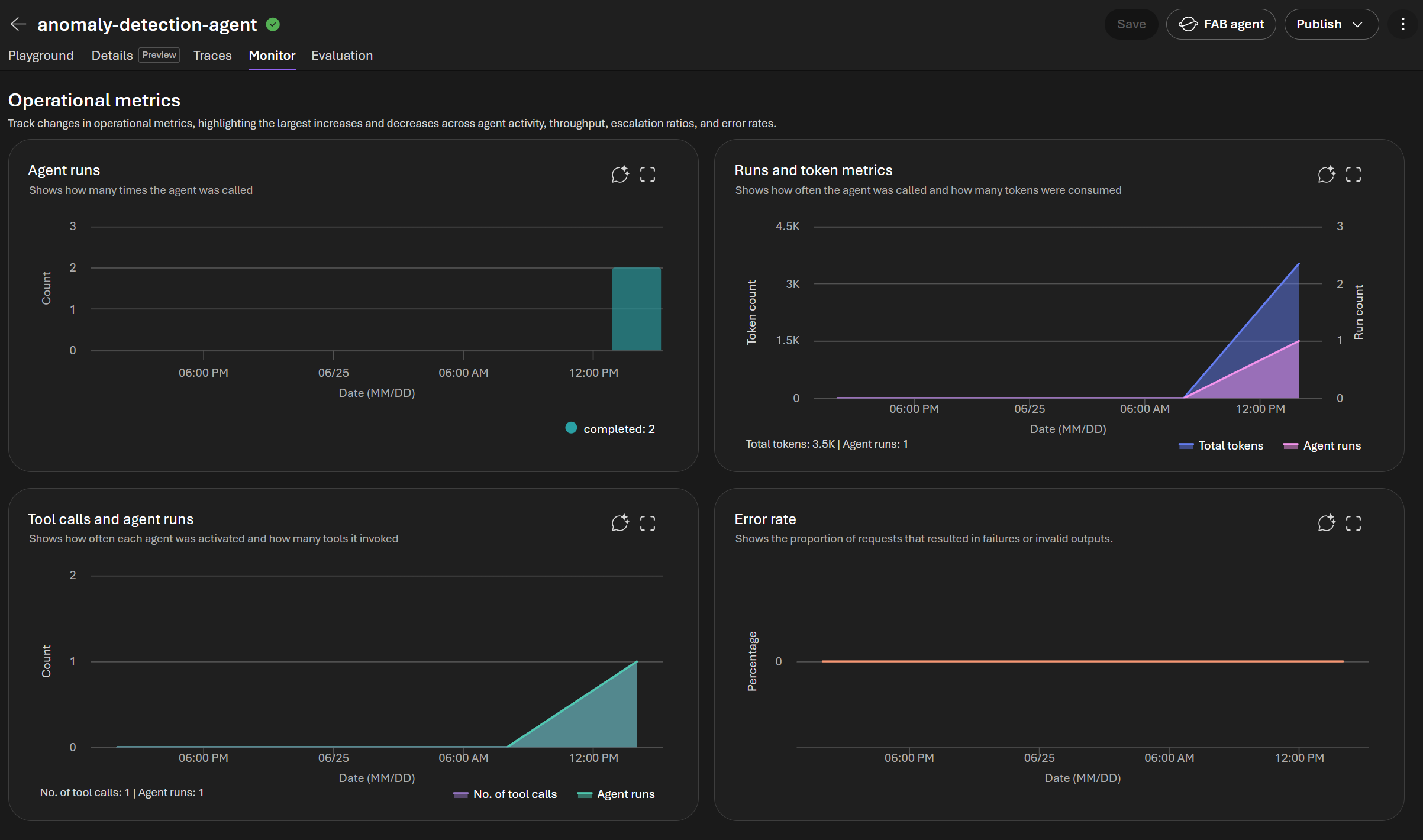Screen dimensions: 1423x840
Task: Expand Agent runs chart to fullscreen
Action: [647, 174]
